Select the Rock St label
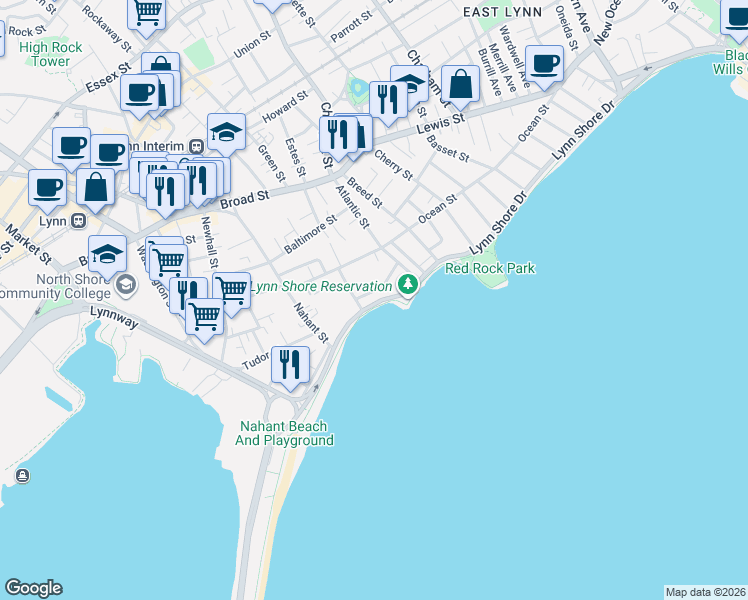Viewport: 748px width, 600px height. tap(28, 31)
